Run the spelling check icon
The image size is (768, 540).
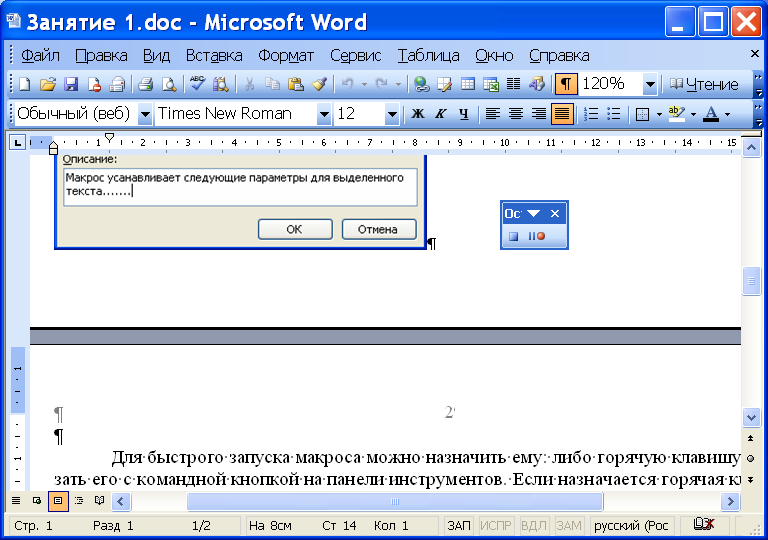[x=197, y=84]
